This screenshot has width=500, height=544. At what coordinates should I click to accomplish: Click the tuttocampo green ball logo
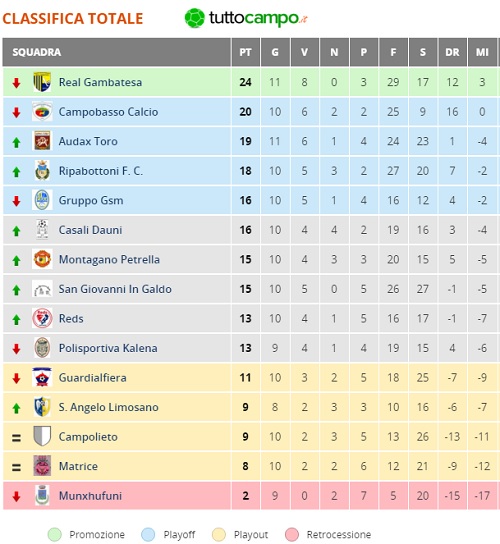(x=194, y=18)
